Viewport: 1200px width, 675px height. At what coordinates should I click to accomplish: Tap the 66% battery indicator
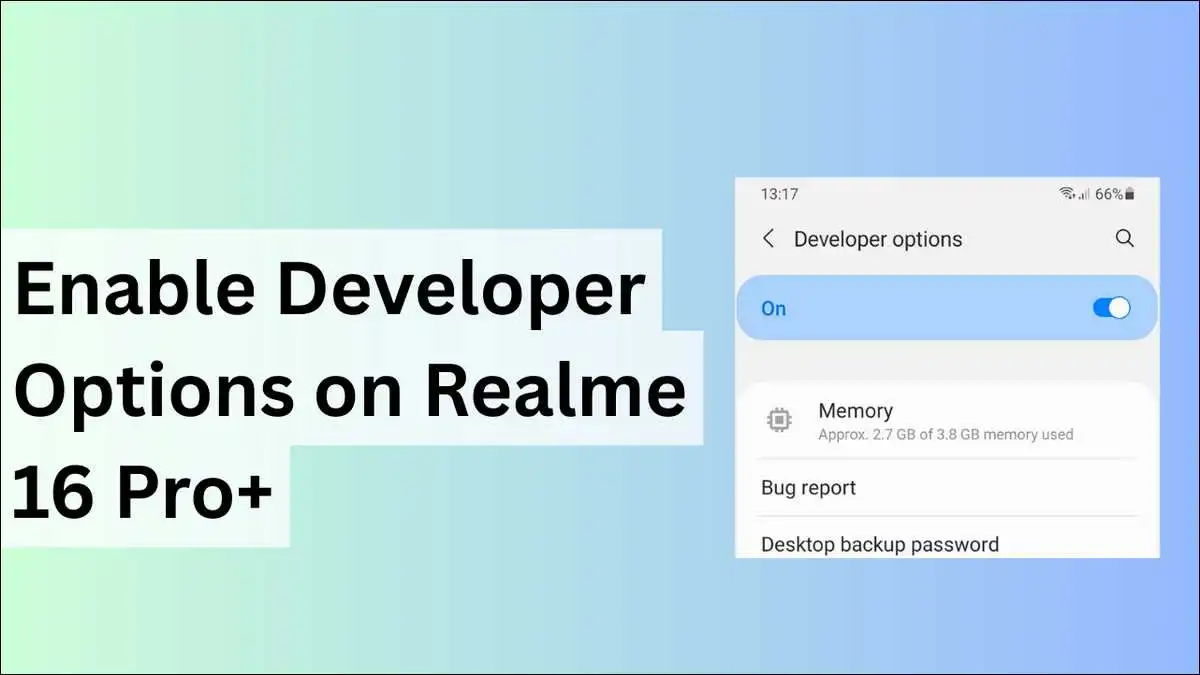1115,194
